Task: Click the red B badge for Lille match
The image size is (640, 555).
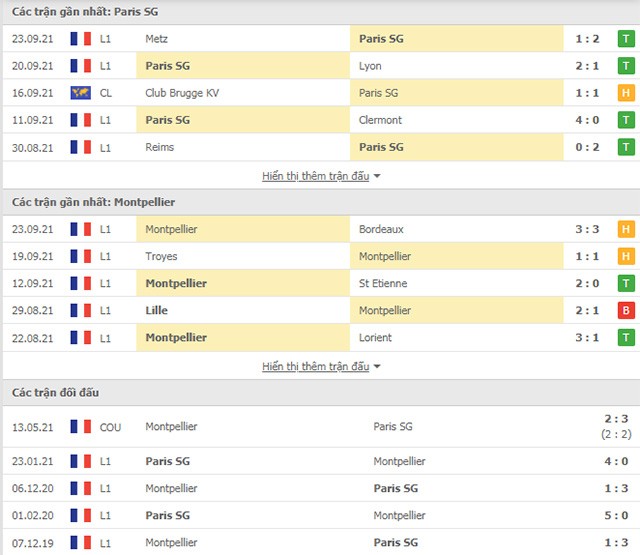Action: click(626, 311)
